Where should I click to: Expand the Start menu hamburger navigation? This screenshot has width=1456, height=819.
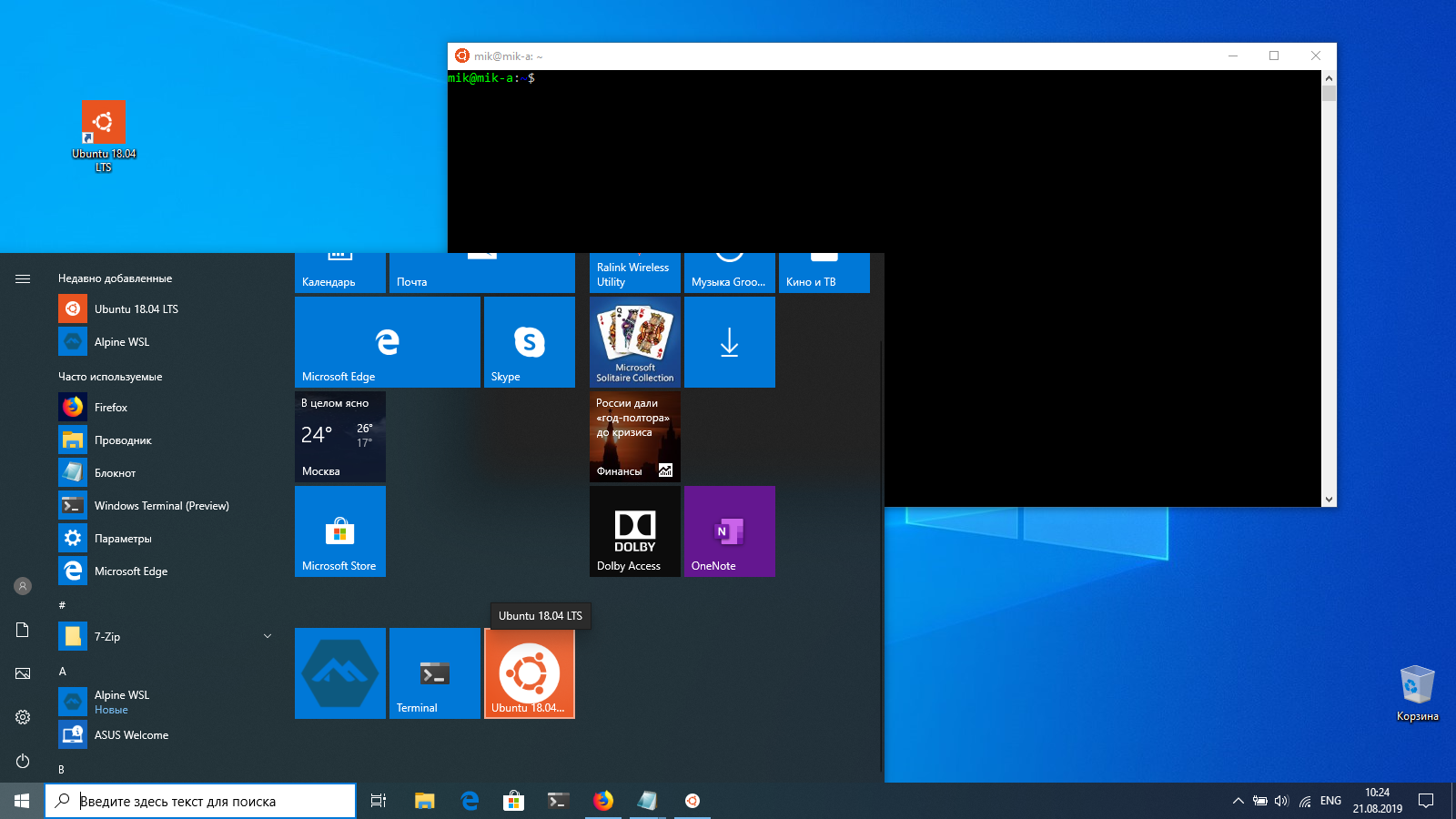[x=23, y=278]
